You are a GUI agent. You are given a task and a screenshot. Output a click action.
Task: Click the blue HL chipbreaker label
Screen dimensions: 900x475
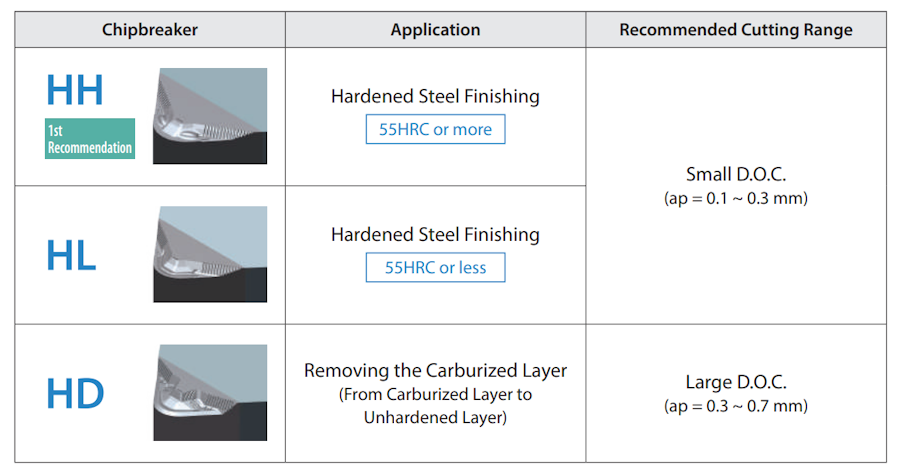click(x=71, y=256)
